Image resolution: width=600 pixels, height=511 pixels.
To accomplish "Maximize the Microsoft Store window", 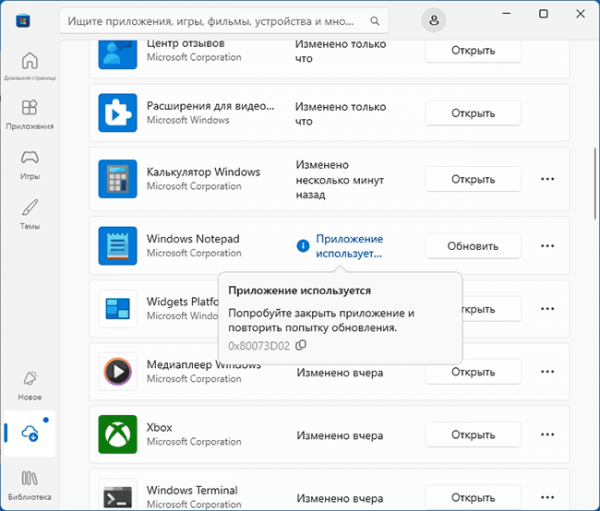I will [543, 14].
